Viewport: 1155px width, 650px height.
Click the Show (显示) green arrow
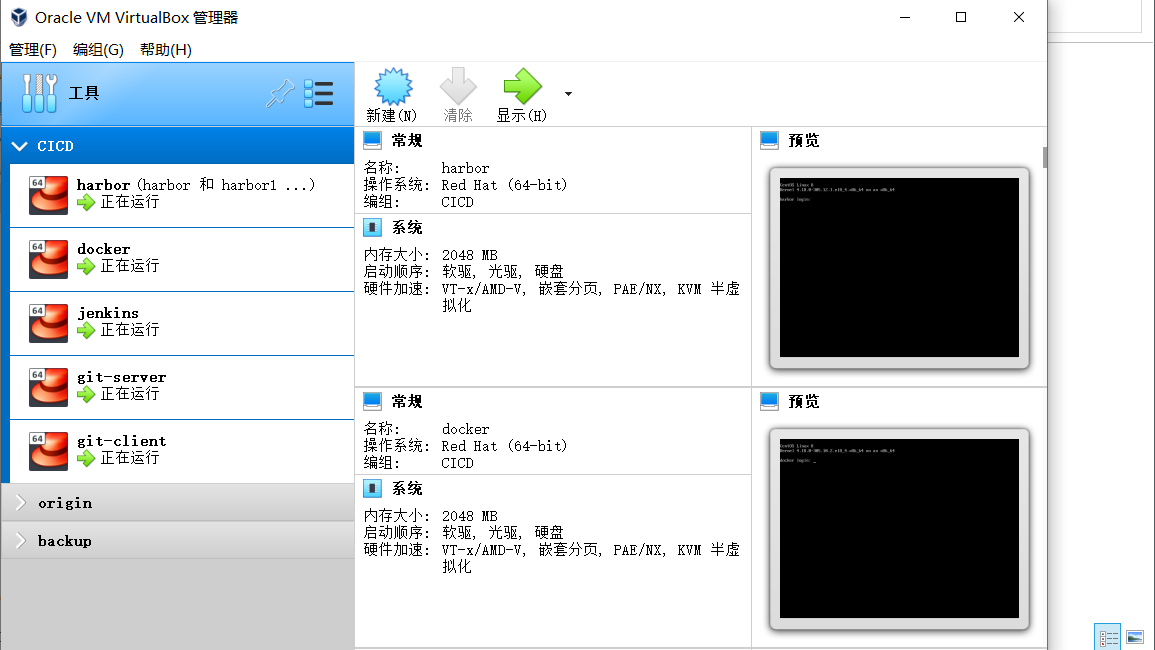click(x=522, y=86)
